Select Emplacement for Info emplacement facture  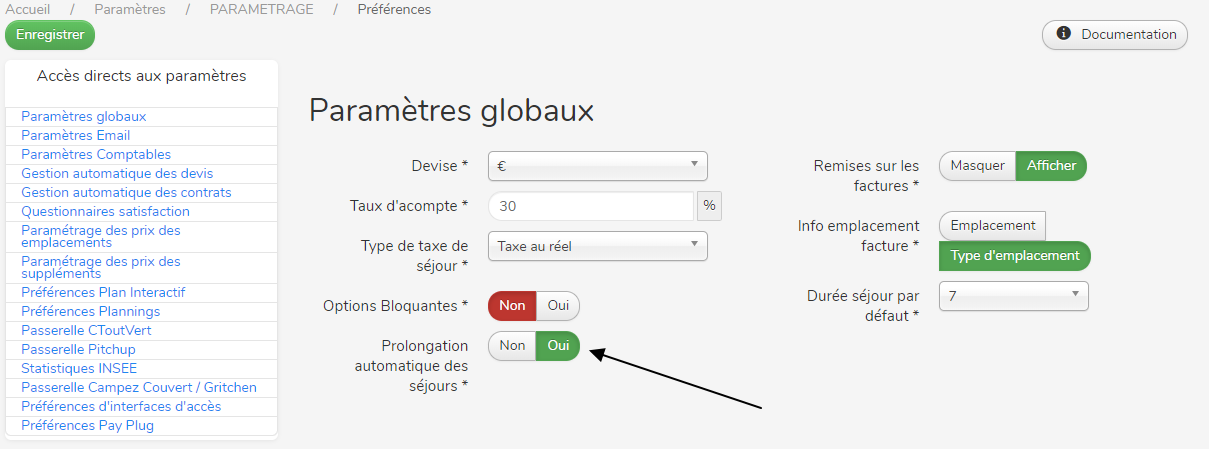tap(992, 226)
